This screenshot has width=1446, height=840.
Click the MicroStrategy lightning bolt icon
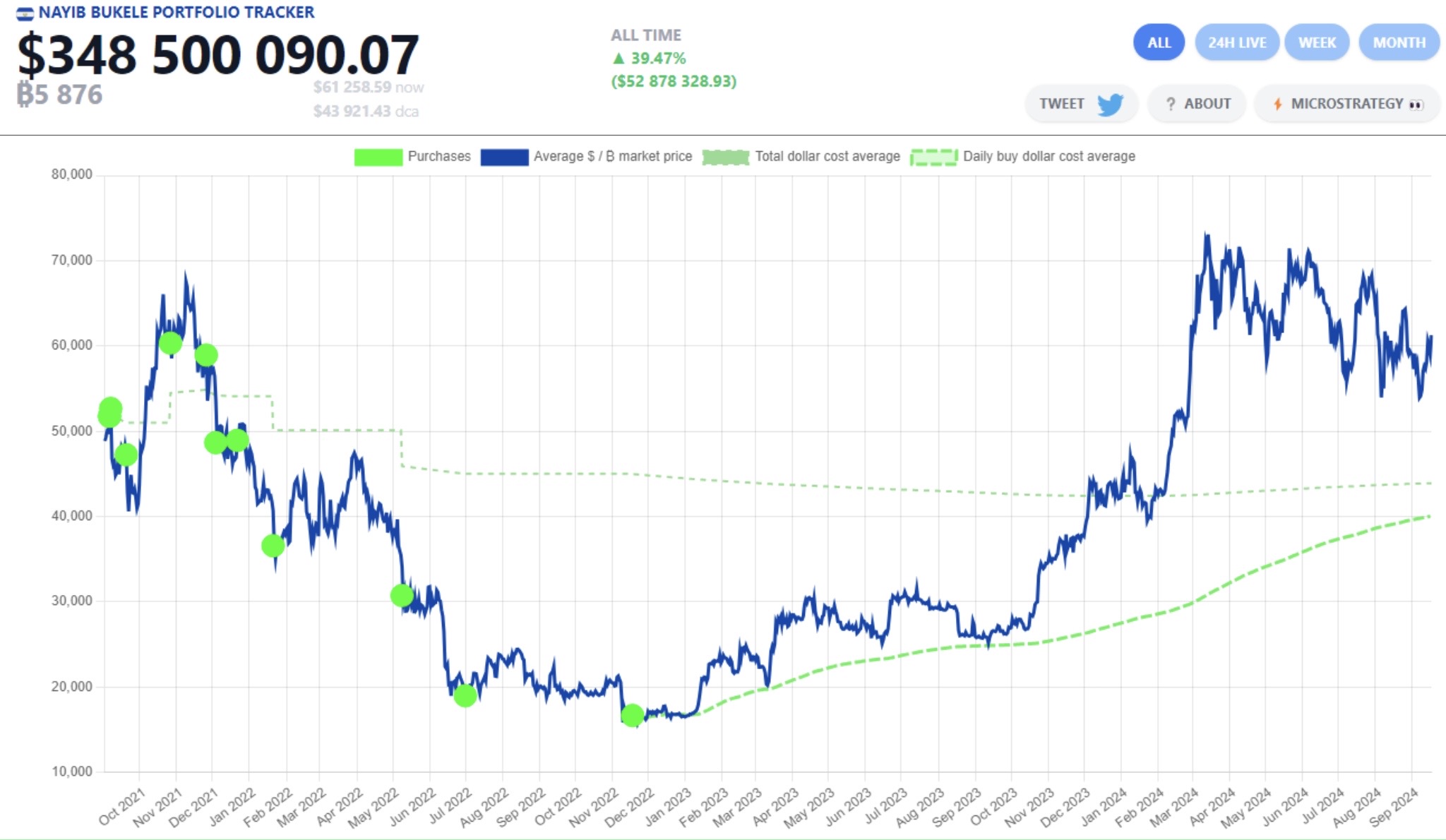tap(1277, 104)
